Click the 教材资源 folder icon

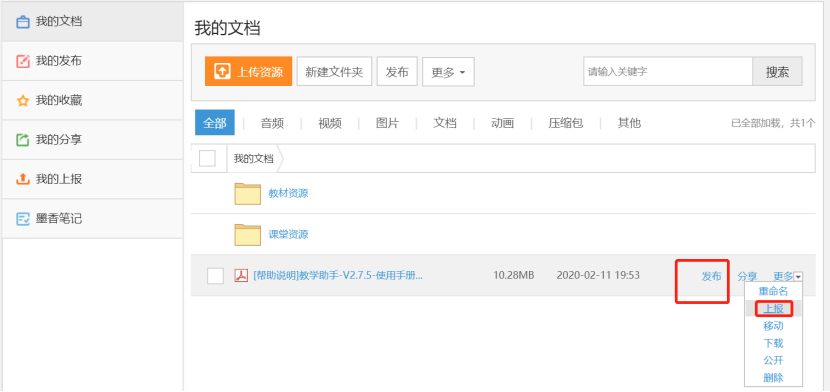tap(248, 194)
